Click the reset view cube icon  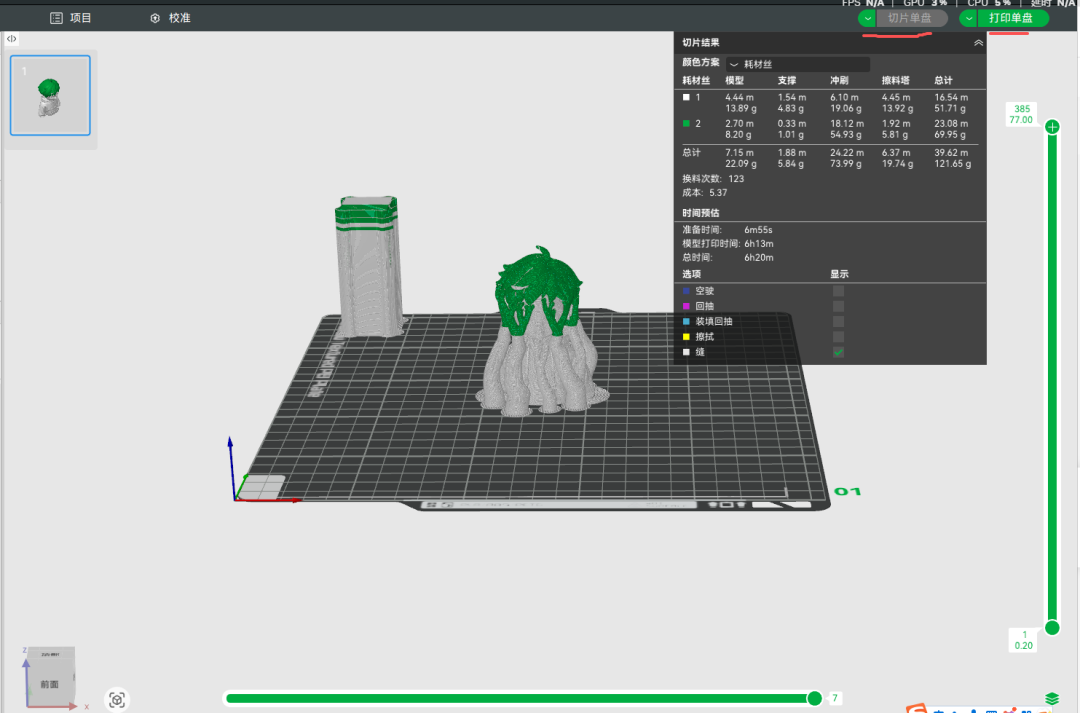(x=117, y=700)
